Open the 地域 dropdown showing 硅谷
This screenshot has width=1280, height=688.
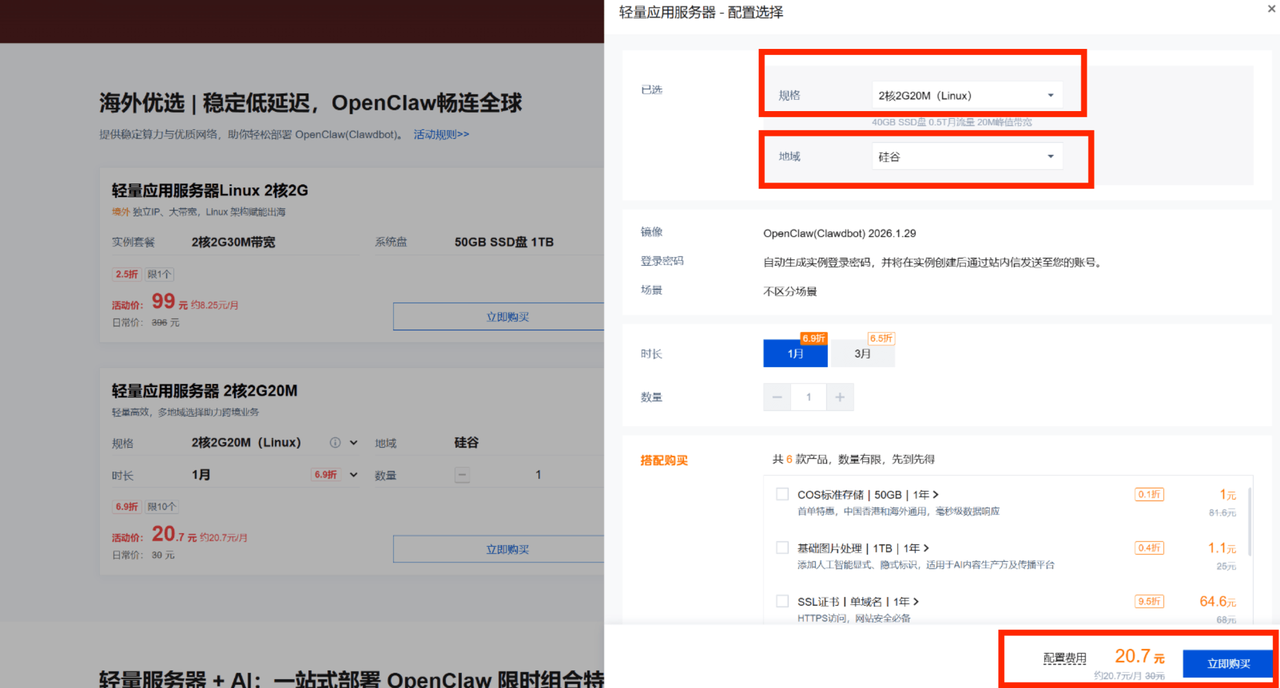coord(966,157)
